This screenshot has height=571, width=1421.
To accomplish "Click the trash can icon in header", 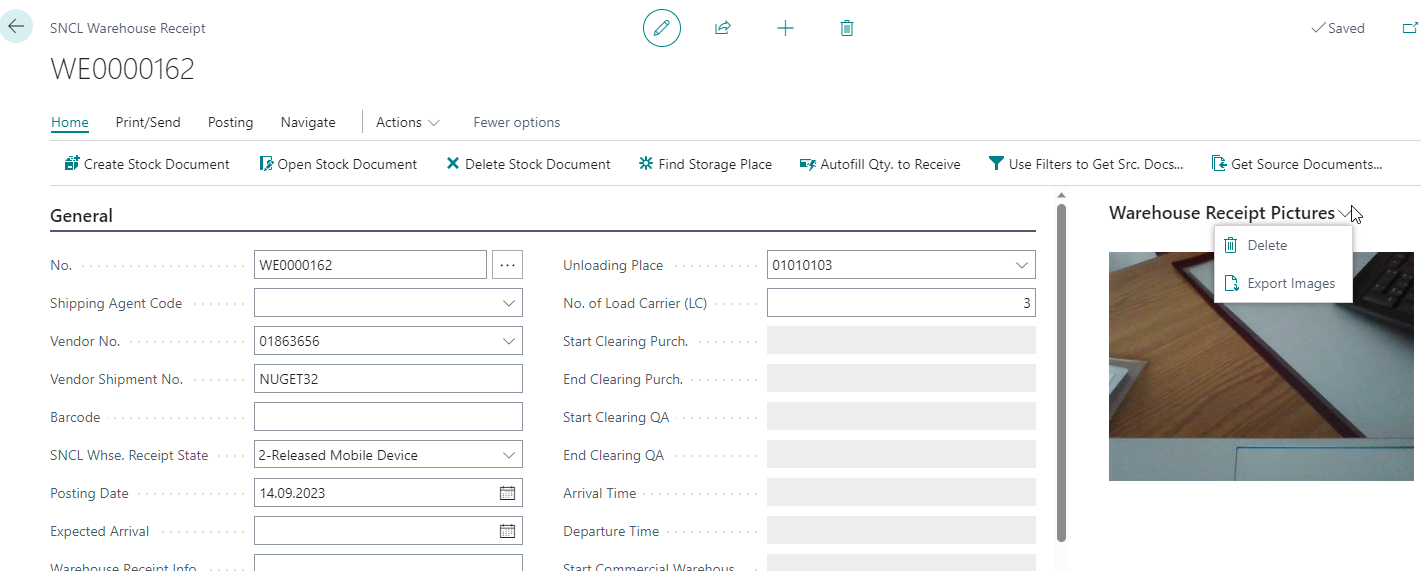I will [847, 28].
